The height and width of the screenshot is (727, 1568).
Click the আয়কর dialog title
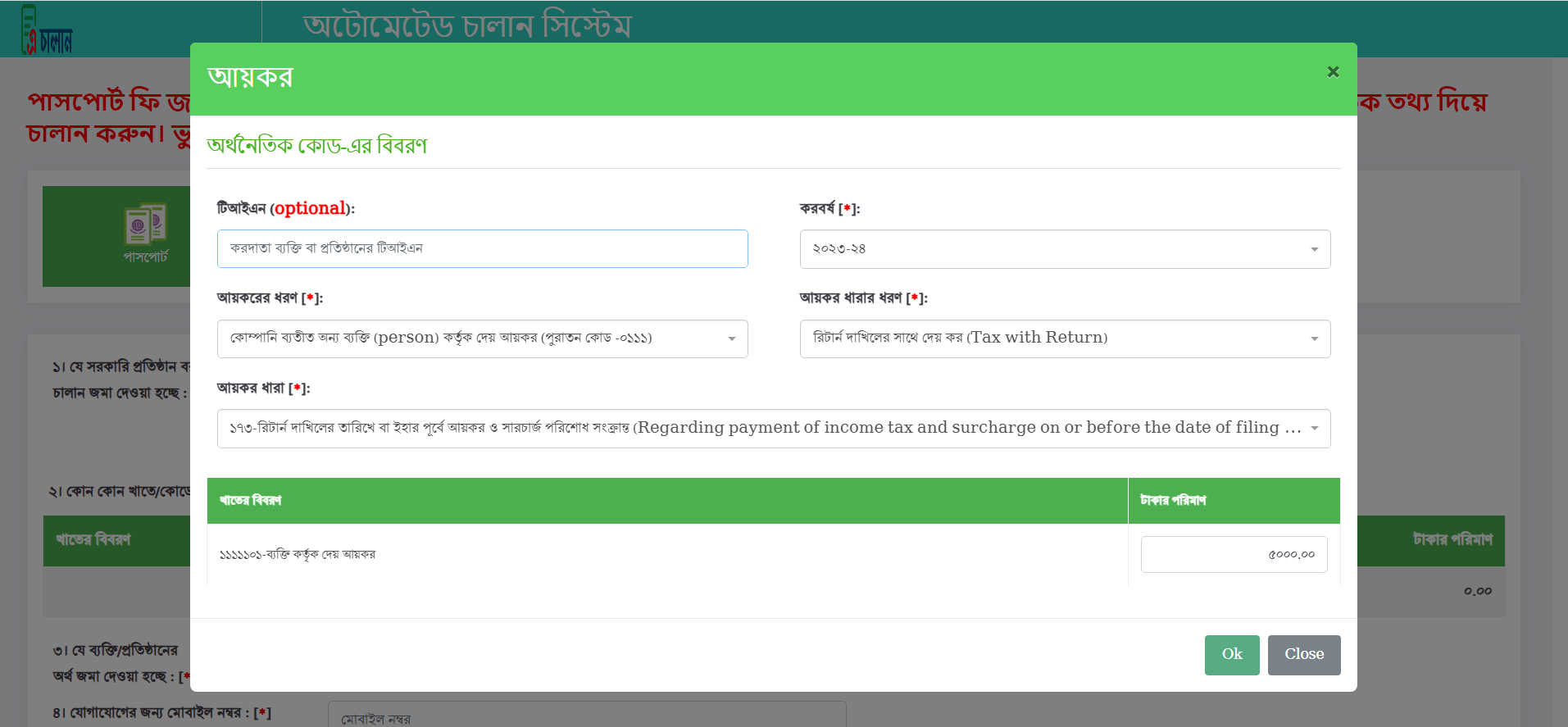250,77
